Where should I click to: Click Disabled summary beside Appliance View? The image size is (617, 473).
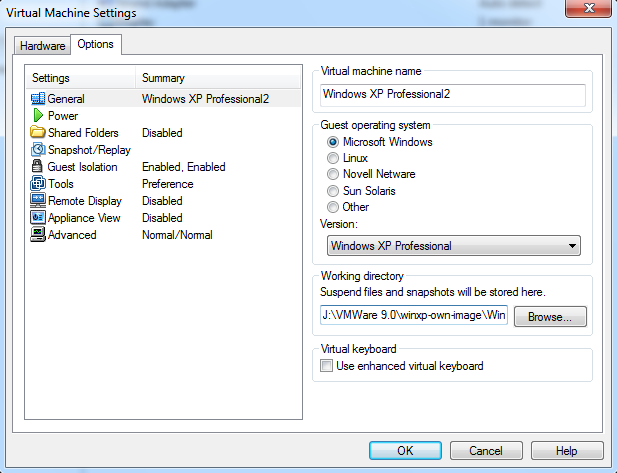click(x=162, y=218)
